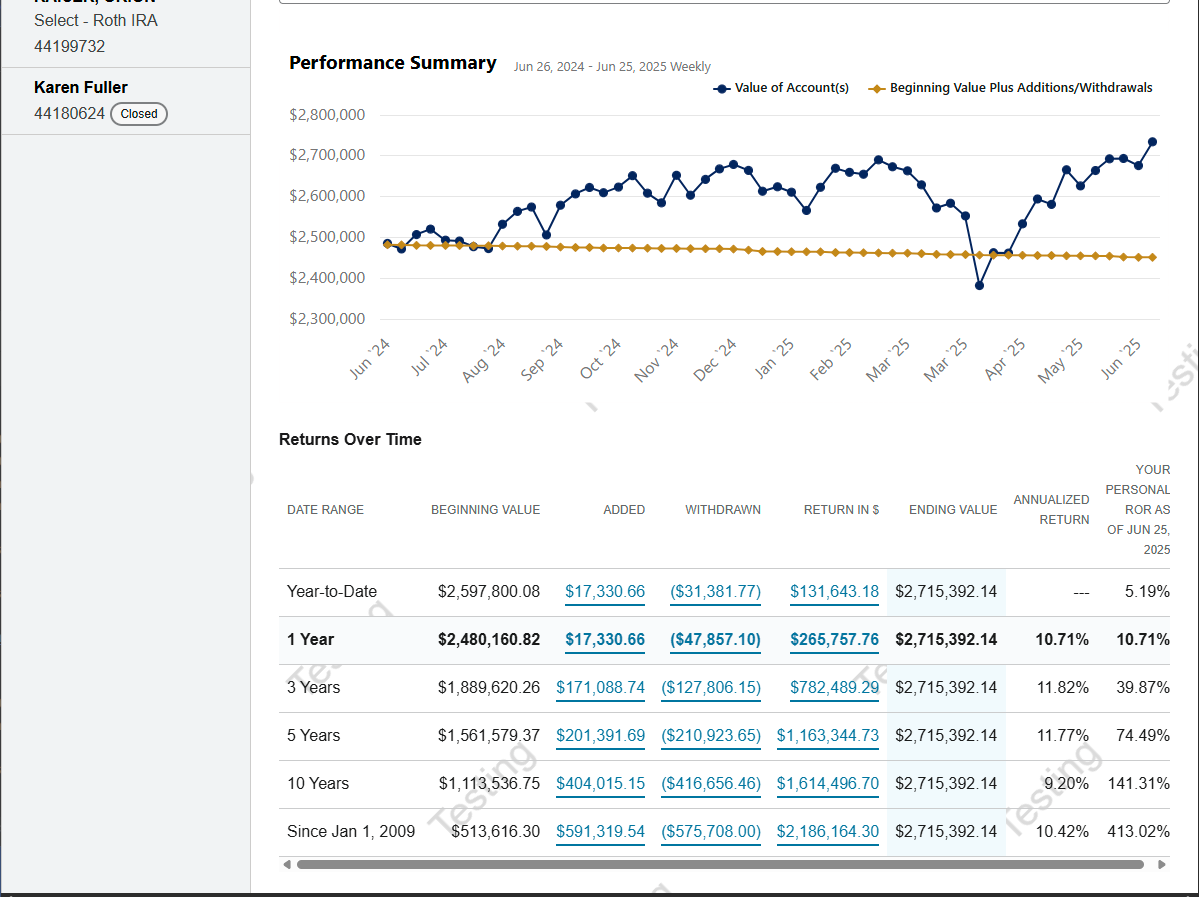Click the table's left scroll arrow
Viewport: 1199px width, 897px height.
pos(287,864)
